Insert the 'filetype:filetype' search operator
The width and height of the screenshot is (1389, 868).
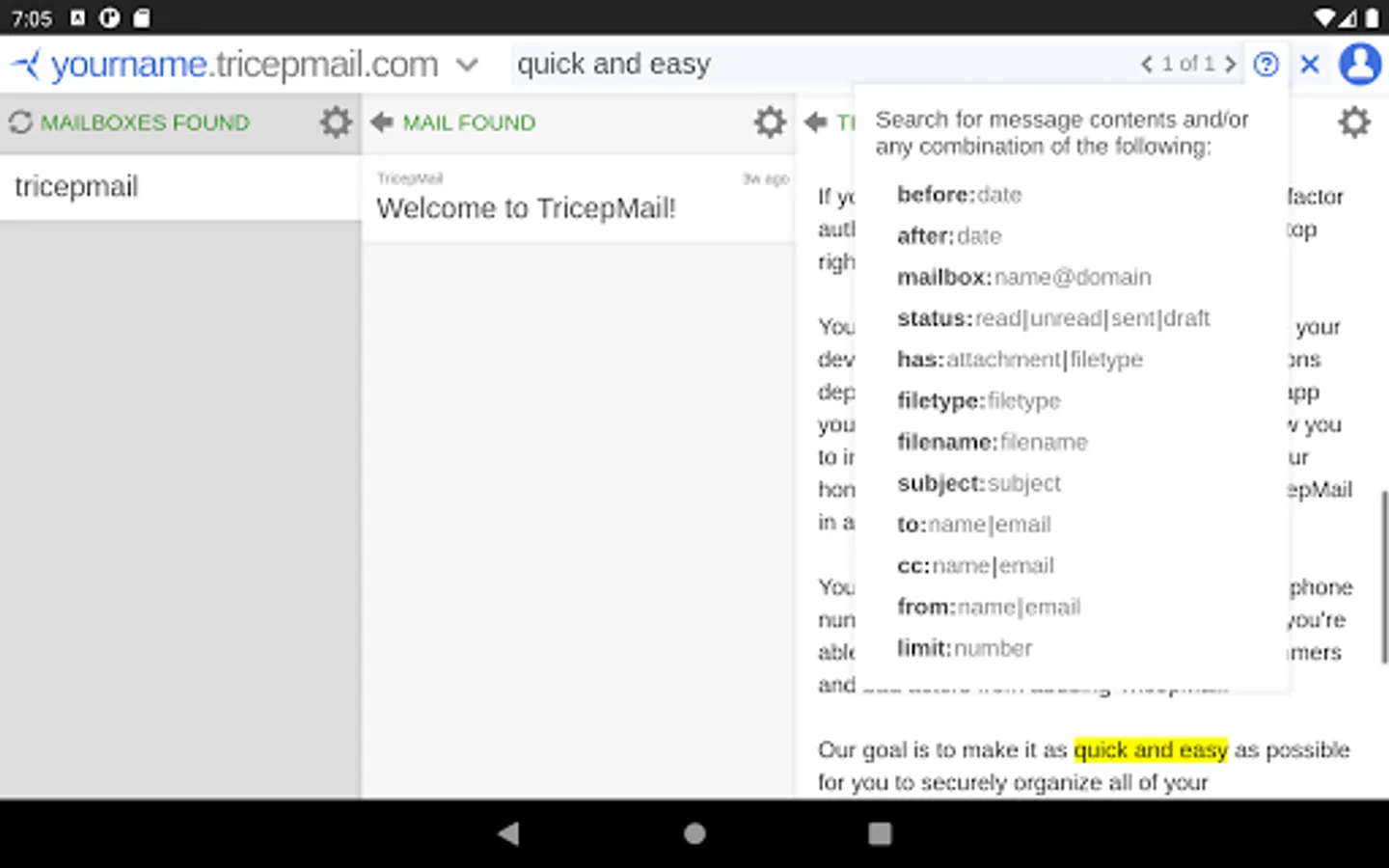point(979,401)
